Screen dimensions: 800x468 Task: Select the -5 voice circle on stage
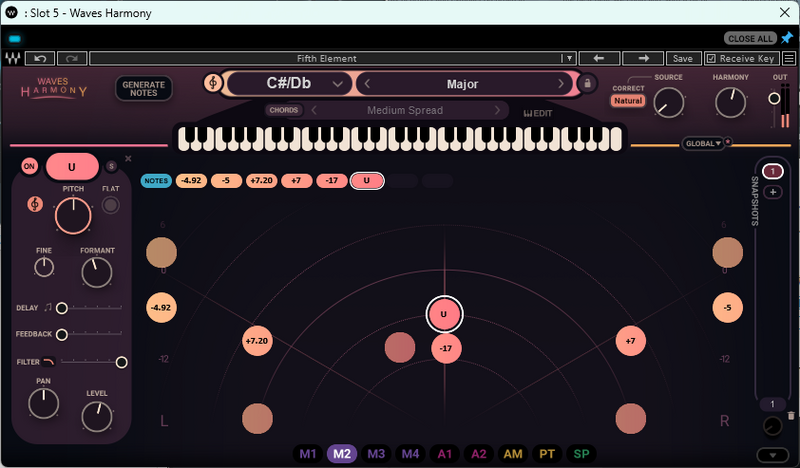[x=728, y=308]
